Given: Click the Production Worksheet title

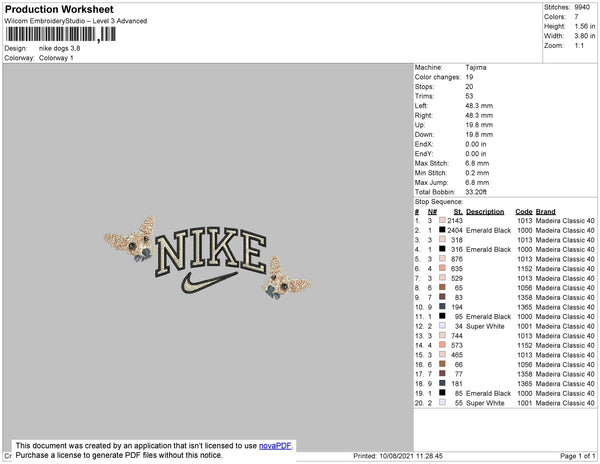Looking at the screenshot, I should coord(59,10).
